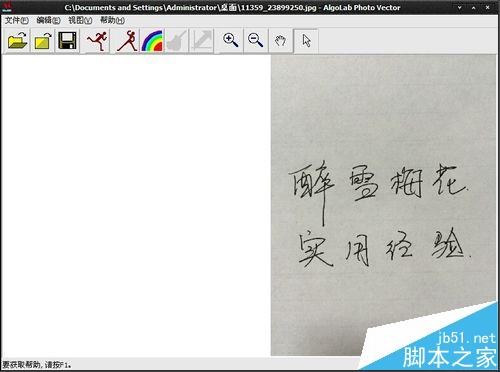Open the 帮助 menu
Screen dimensions: 500x372
(x=112, y=20)
